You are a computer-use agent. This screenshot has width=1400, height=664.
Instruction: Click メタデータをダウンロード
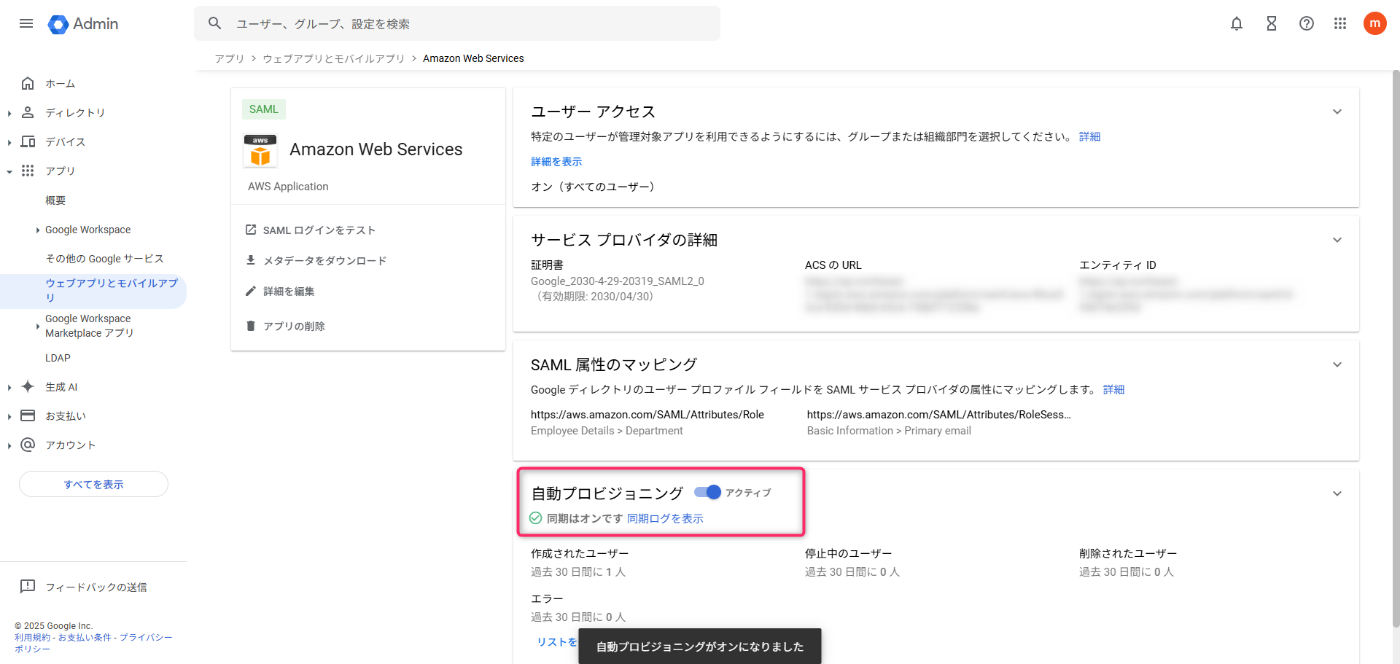click(x=325, y=260)
